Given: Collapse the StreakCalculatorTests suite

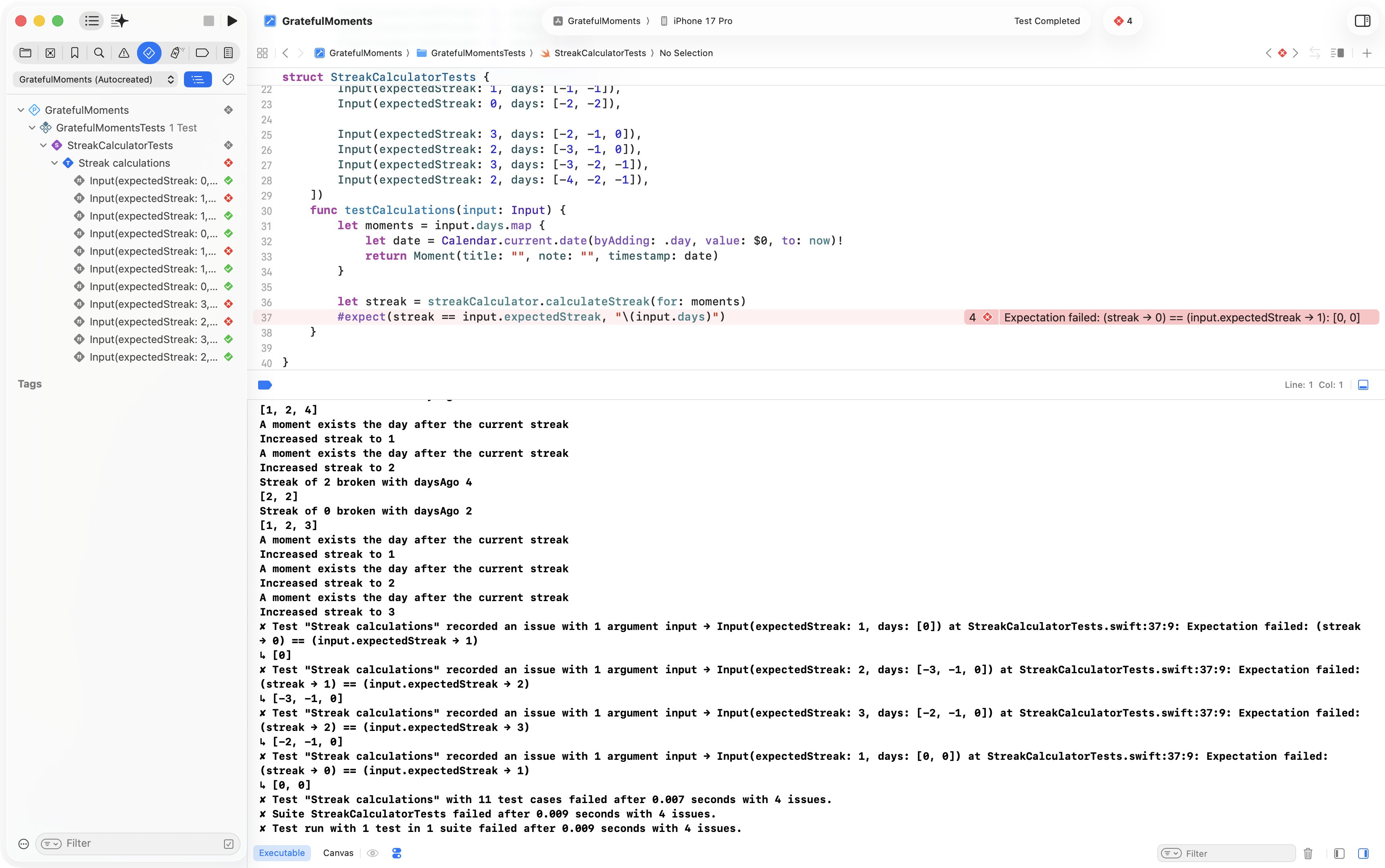Looking at the screenshot, I should point(43,145).
